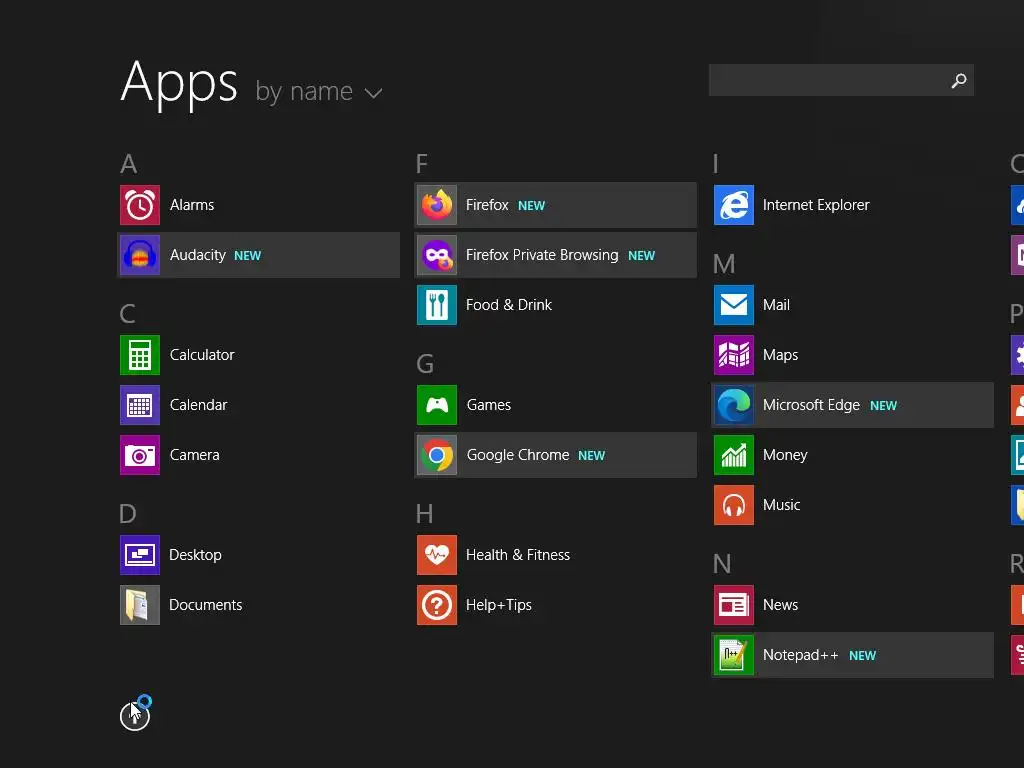Launch the Games controller icon
This screenshot has height=768, width=1024.
coord(437,405)
